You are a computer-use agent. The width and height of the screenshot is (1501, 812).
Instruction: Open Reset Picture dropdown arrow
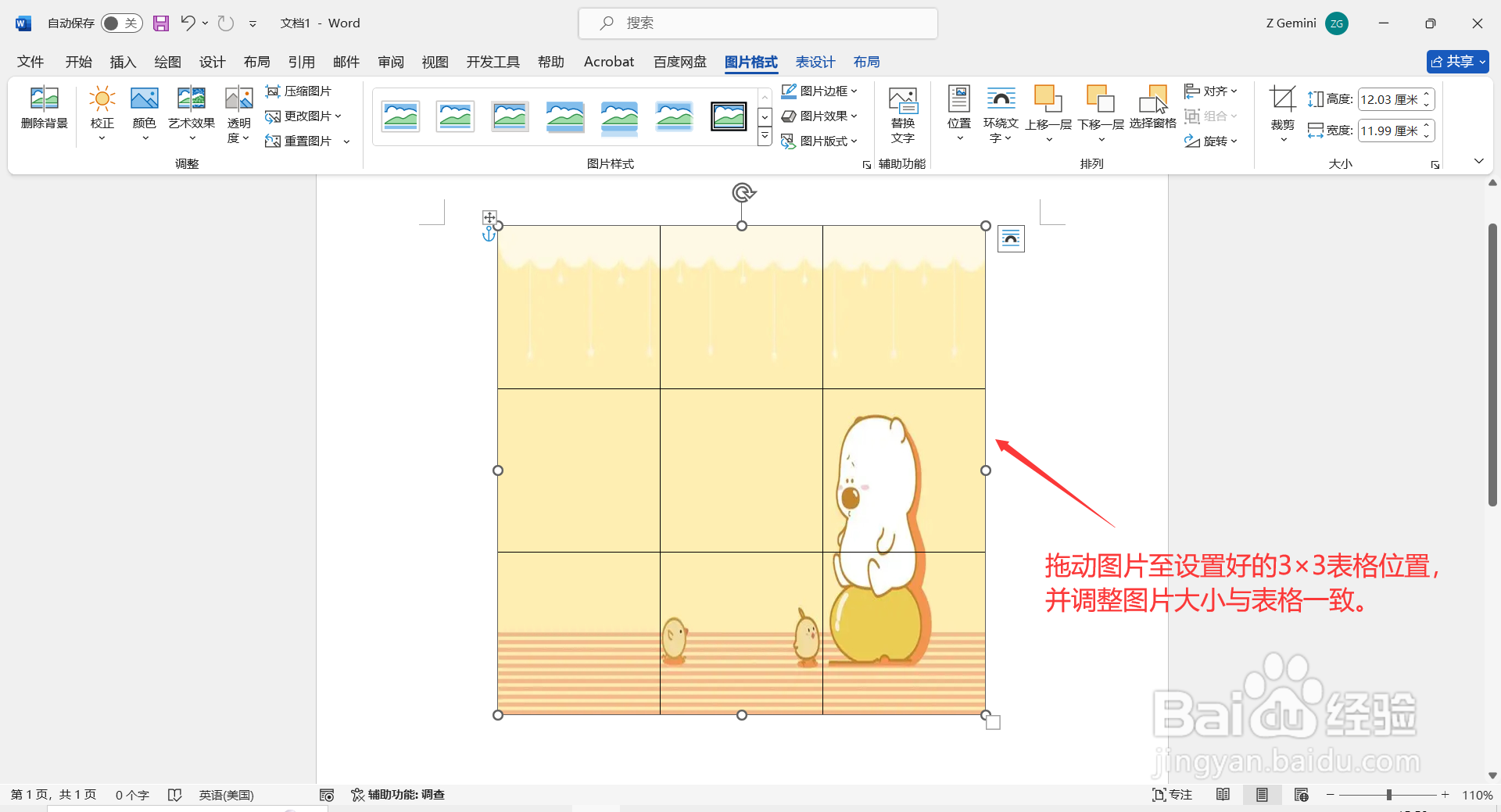pyautogui.click(x=346, y=142)
